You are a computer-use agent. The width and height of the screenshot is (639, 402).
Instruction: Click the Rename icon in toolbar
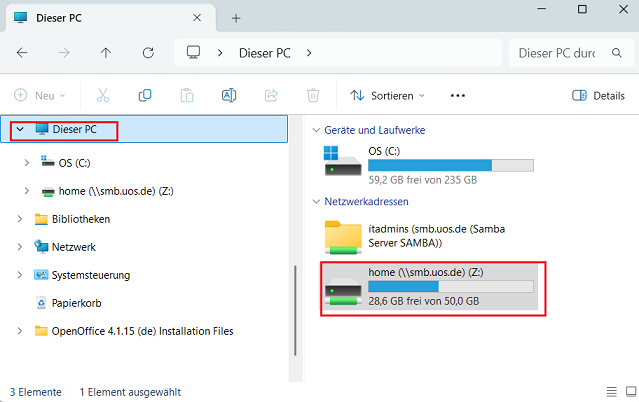click(228, 95)
